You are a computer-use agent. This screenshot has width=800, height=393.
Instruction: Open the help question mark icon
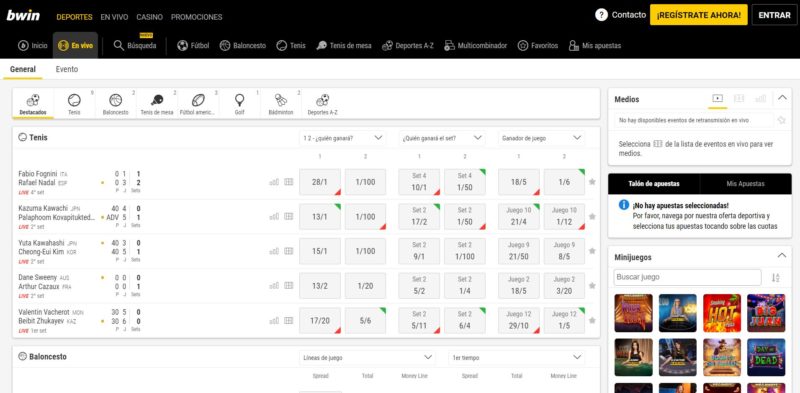[601, 15]
